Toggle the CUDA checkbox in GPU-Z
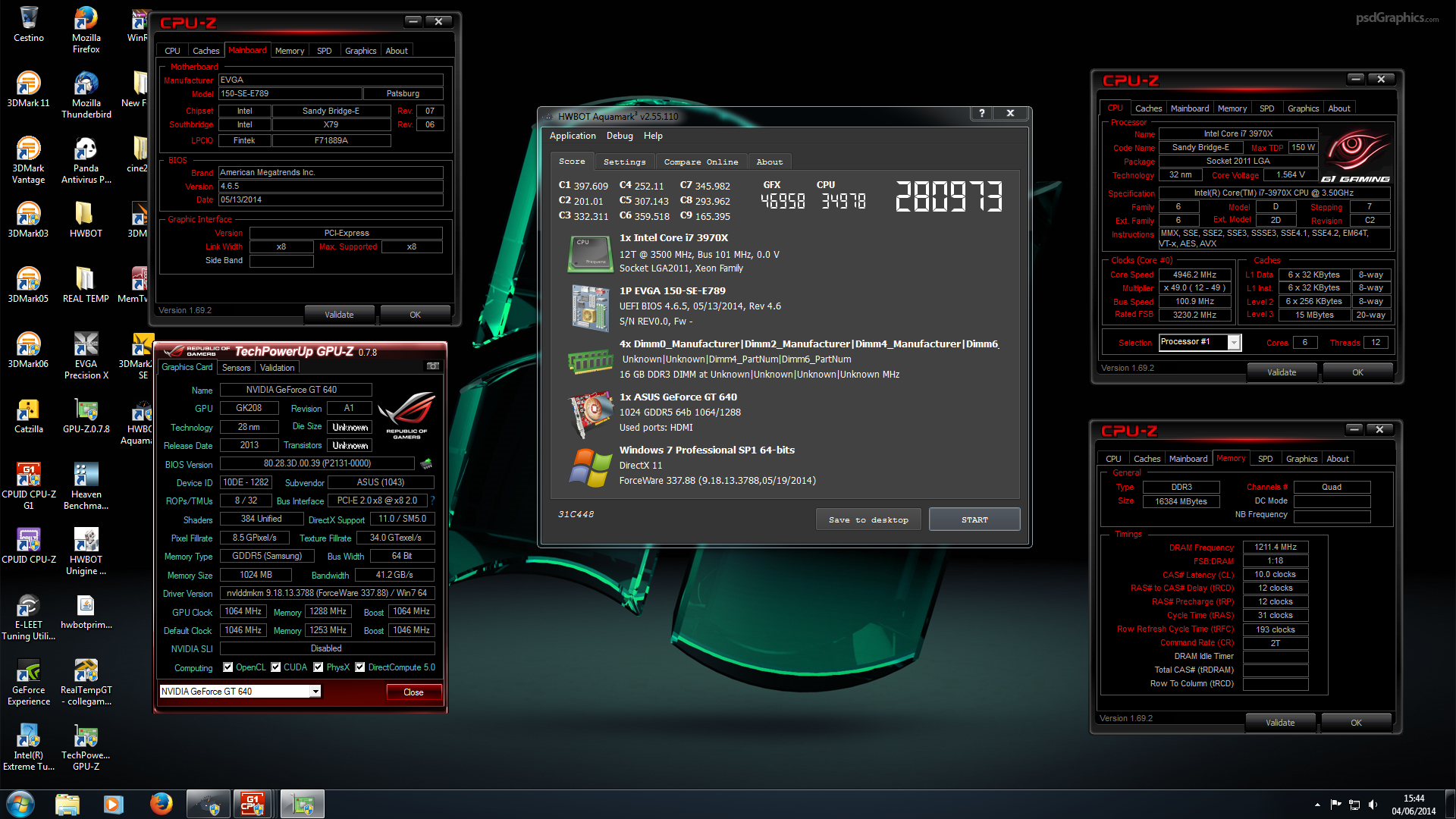This screenshot has height=819, width=1456. [x=276, y=667]
